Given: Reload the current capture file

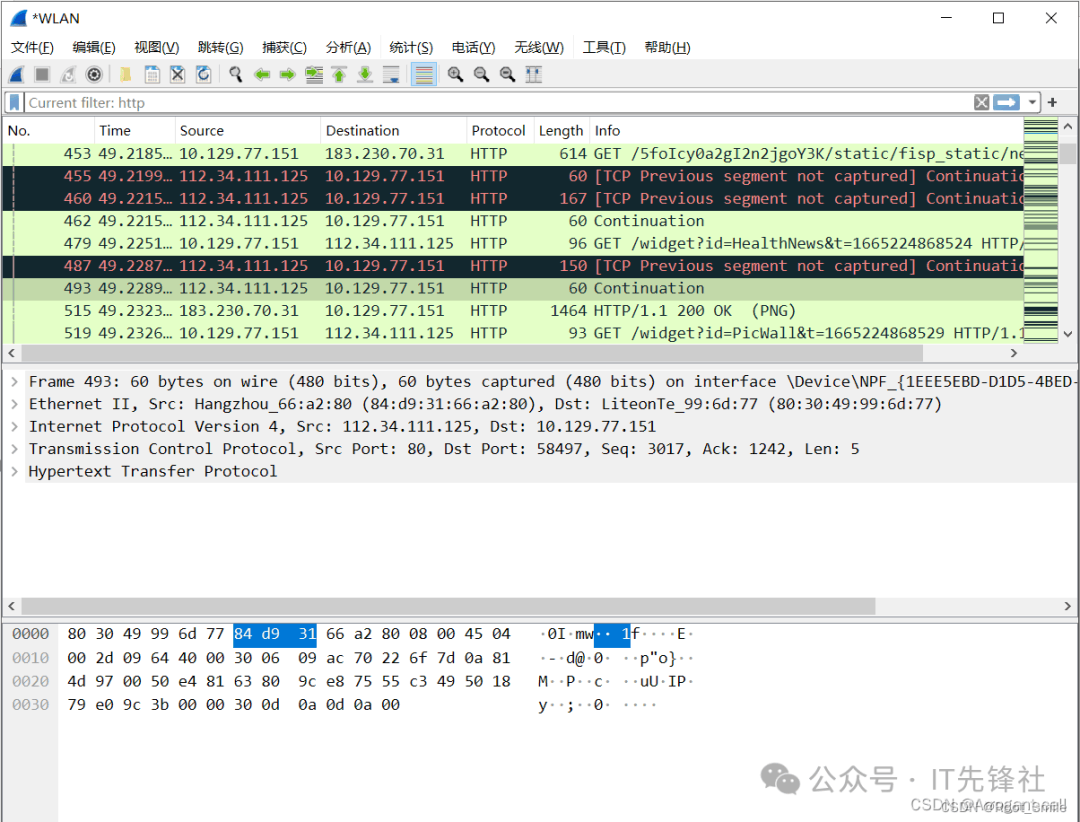Looking at the screenshot, I should (x=203, y=74).
